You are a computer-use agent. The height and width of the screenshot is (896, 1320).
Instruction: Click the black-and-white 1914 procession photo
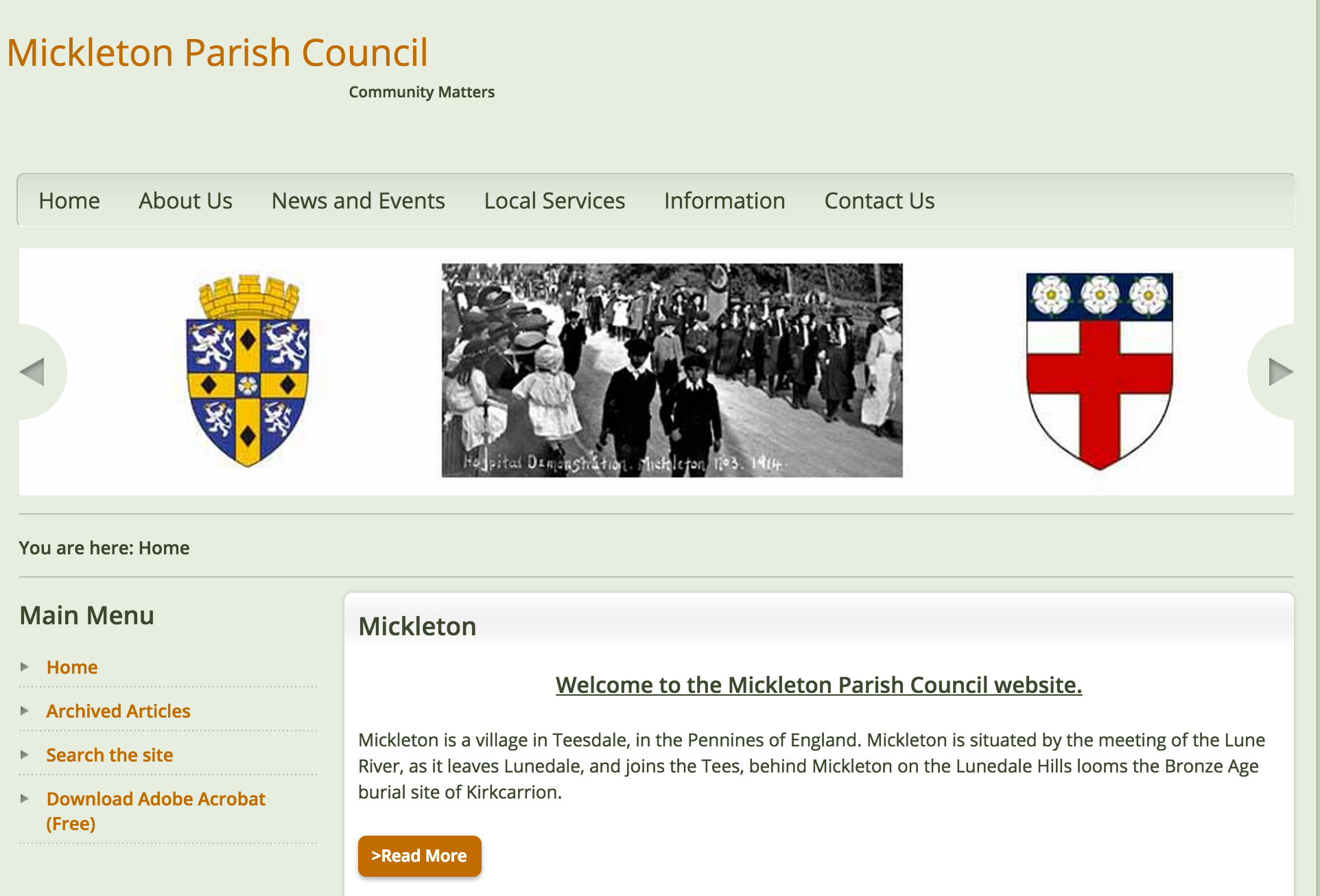point(672,370)
